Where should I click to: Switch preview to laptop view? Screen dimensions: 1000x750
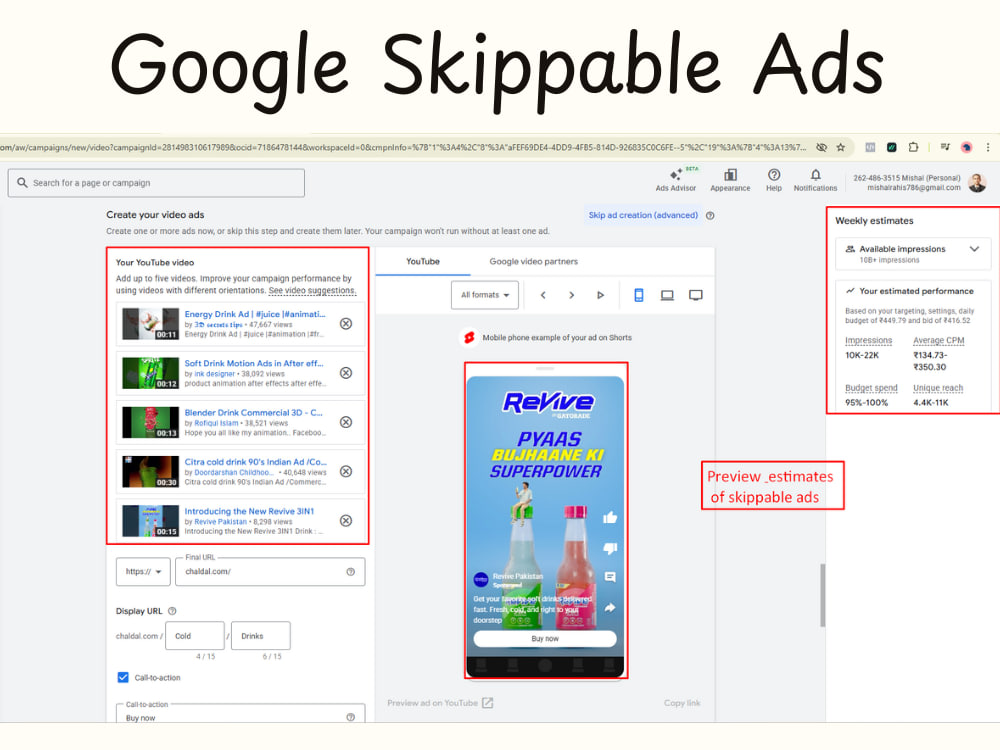(667, 295)
